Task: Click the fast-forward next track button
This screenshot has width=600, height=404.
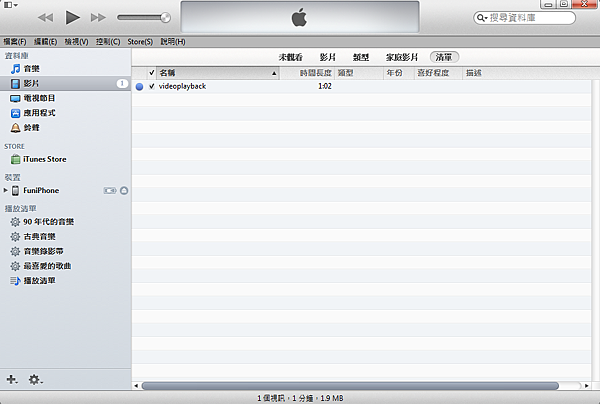Action: pos(98,18)
